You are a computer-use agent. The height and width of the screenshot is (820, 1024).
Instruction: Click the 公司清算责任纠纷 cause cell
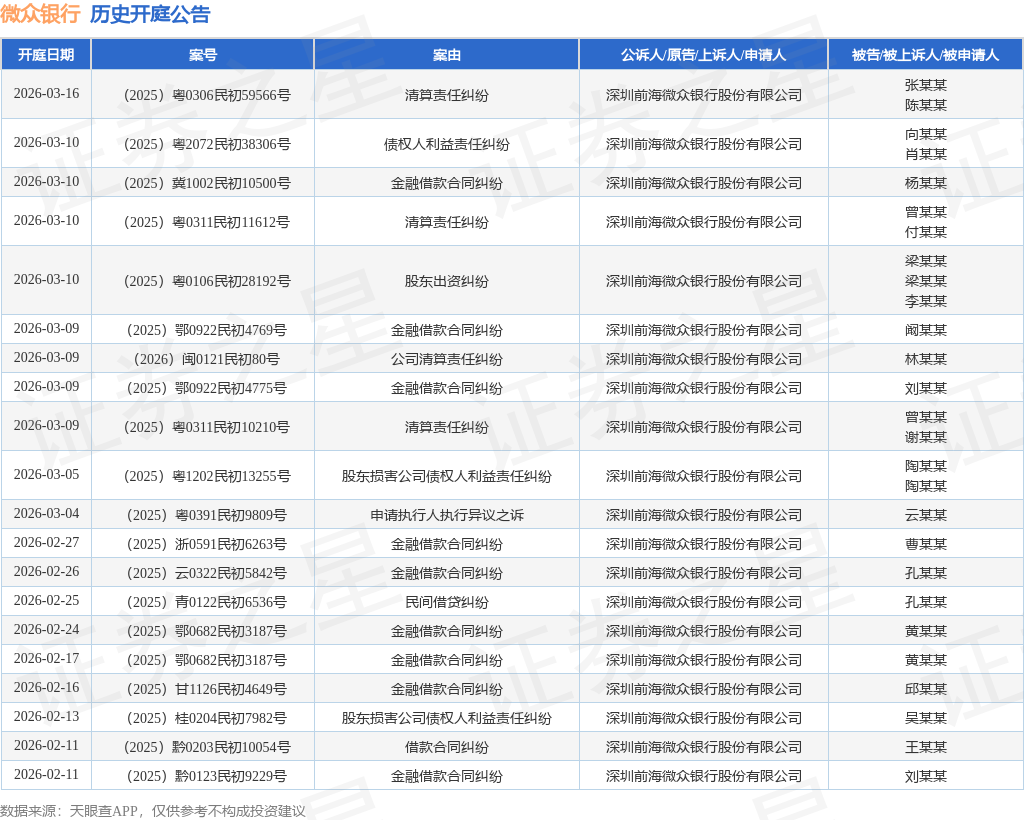[x=447, y=359]
